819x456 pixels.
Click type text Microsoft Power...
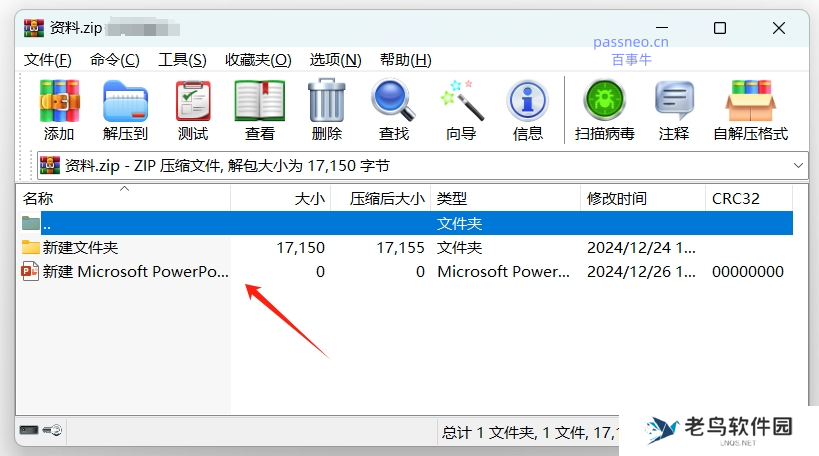tap(504, 272)
